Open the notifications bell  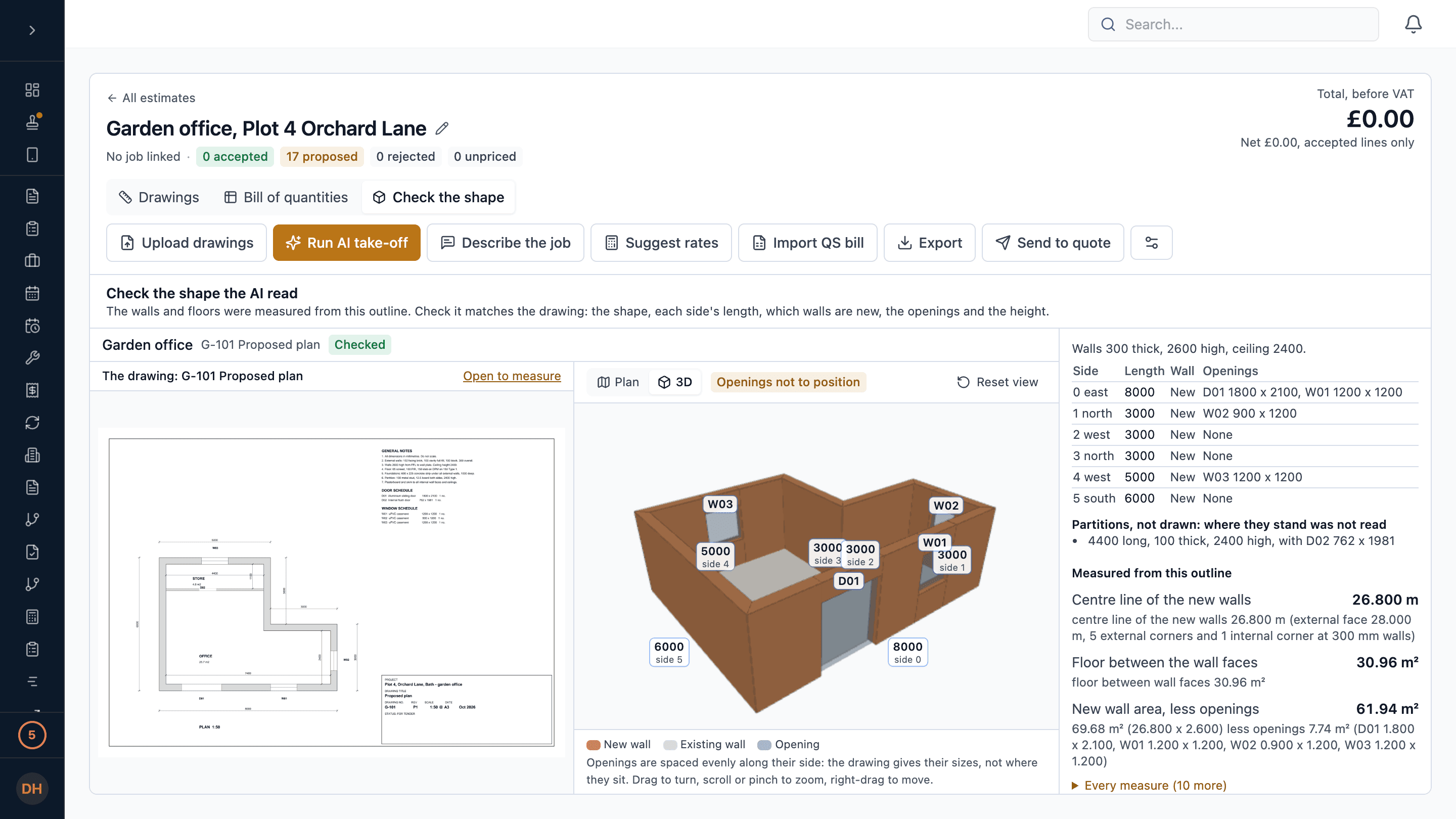tap(1413, 24)
